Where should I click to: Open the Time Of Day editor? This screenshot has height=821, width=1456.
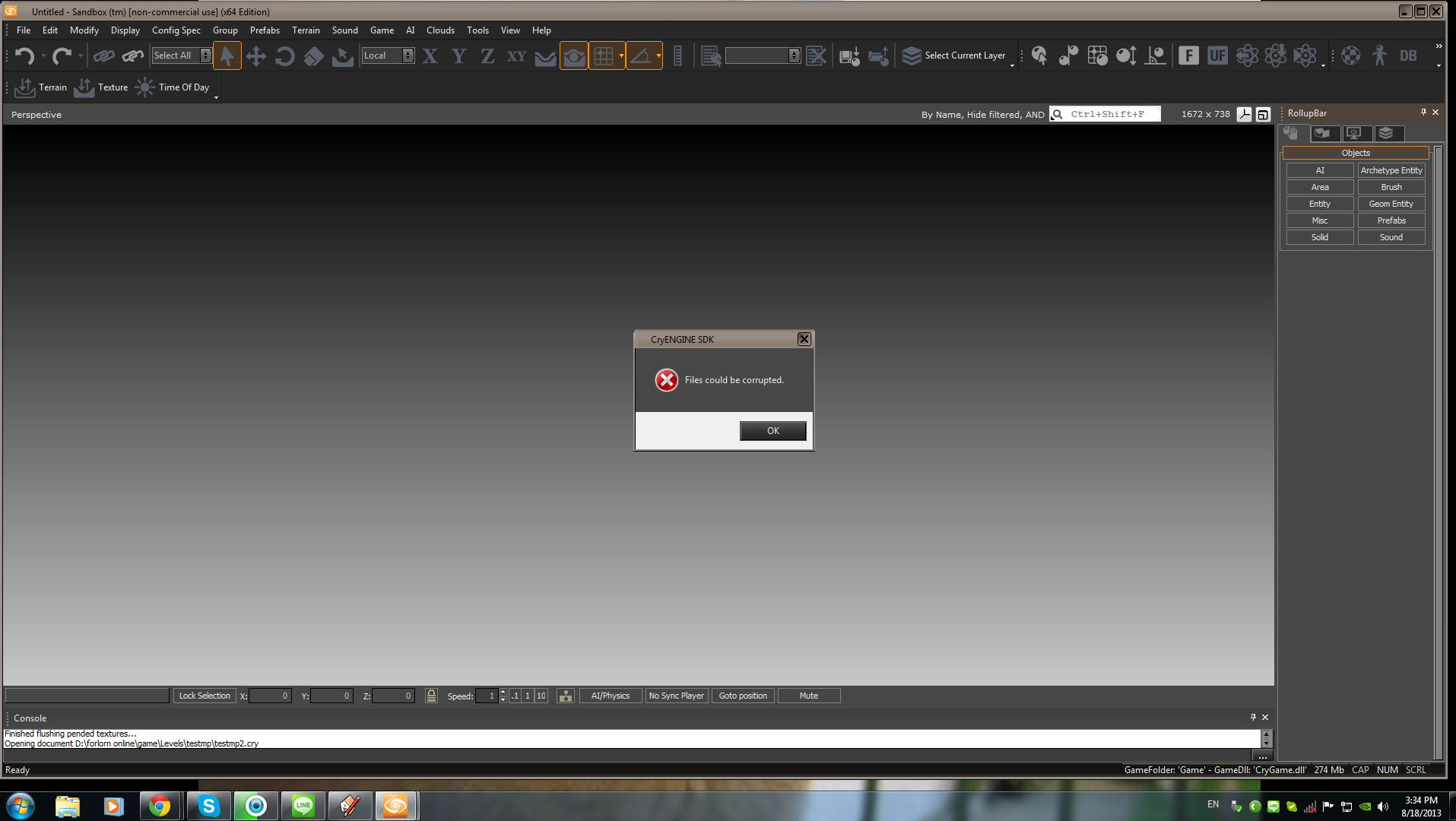(x=173, y=87)
